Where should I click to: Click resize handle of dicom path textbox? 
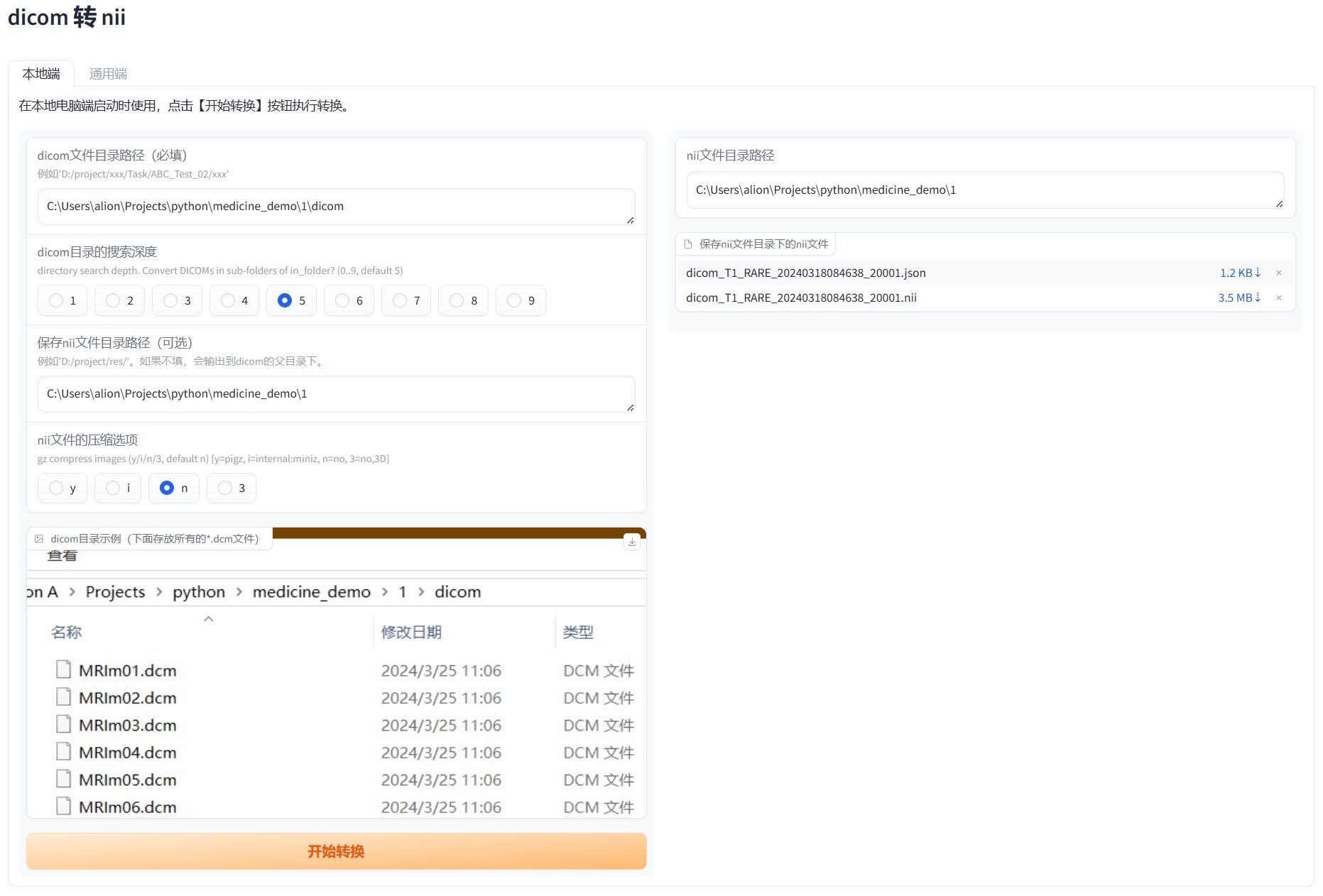coord(630,220)
